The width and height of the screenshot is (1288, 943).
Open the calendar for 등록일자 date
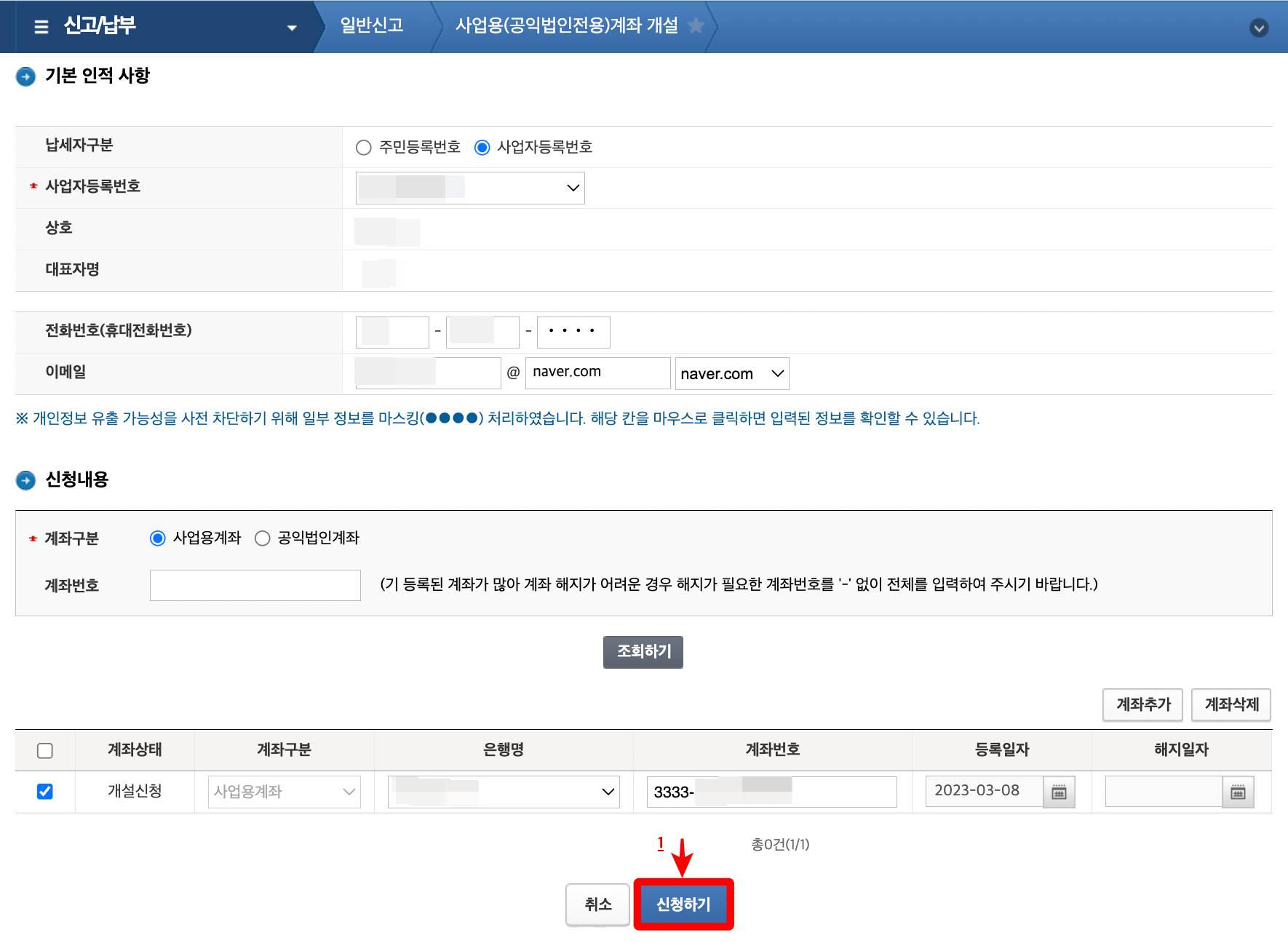click(1060, 792)
